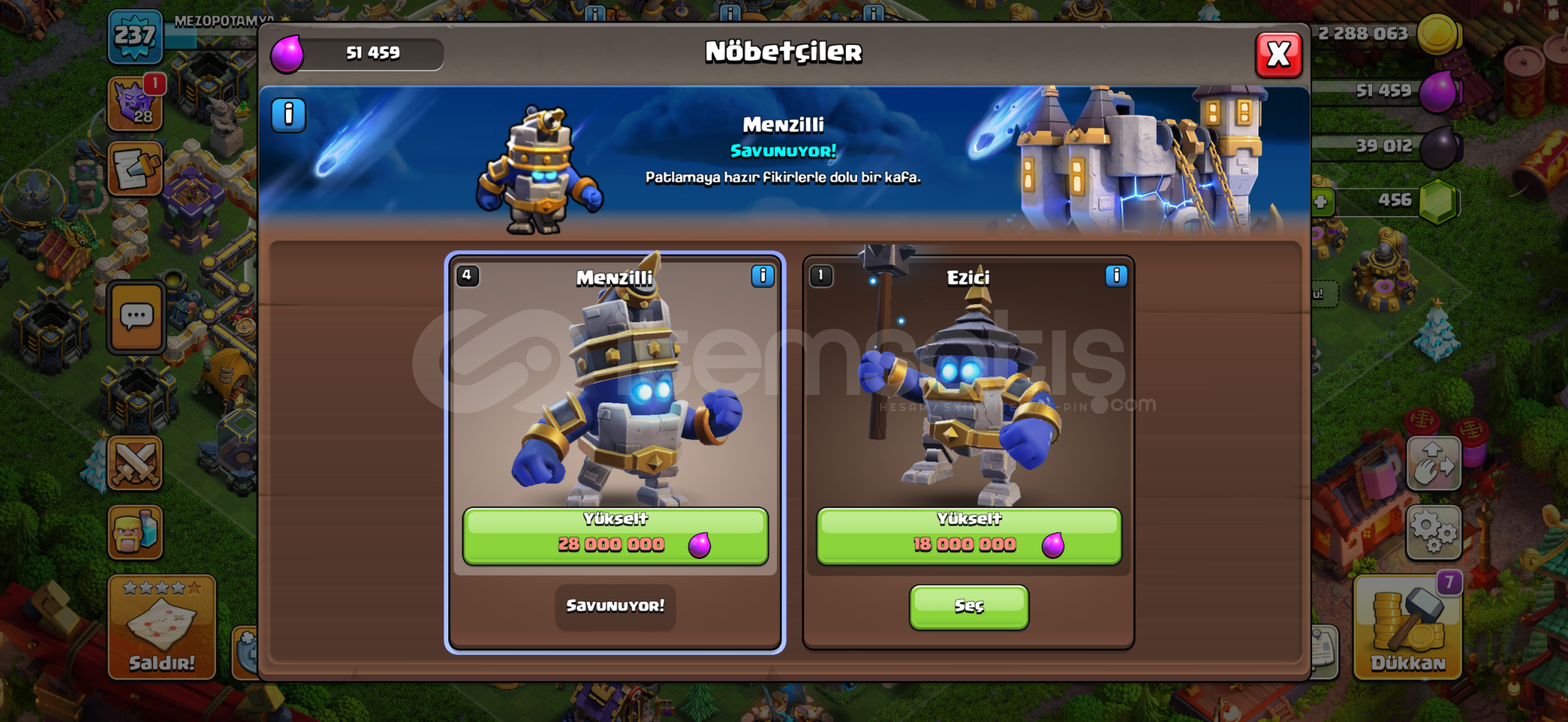Open the quest scroll icon

tap(136, 168)
